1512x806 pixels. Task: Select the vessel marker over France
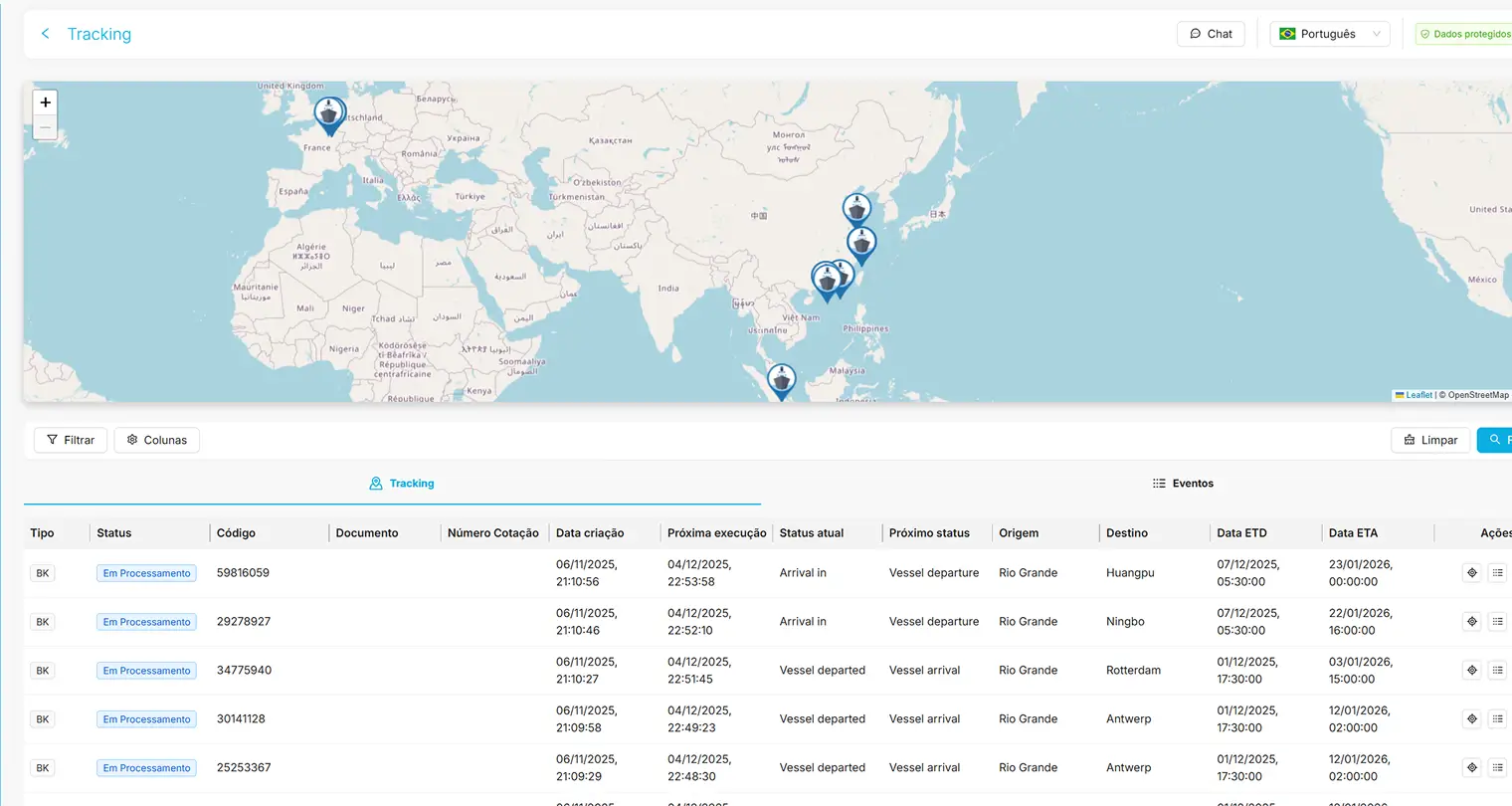pos(330,115)
